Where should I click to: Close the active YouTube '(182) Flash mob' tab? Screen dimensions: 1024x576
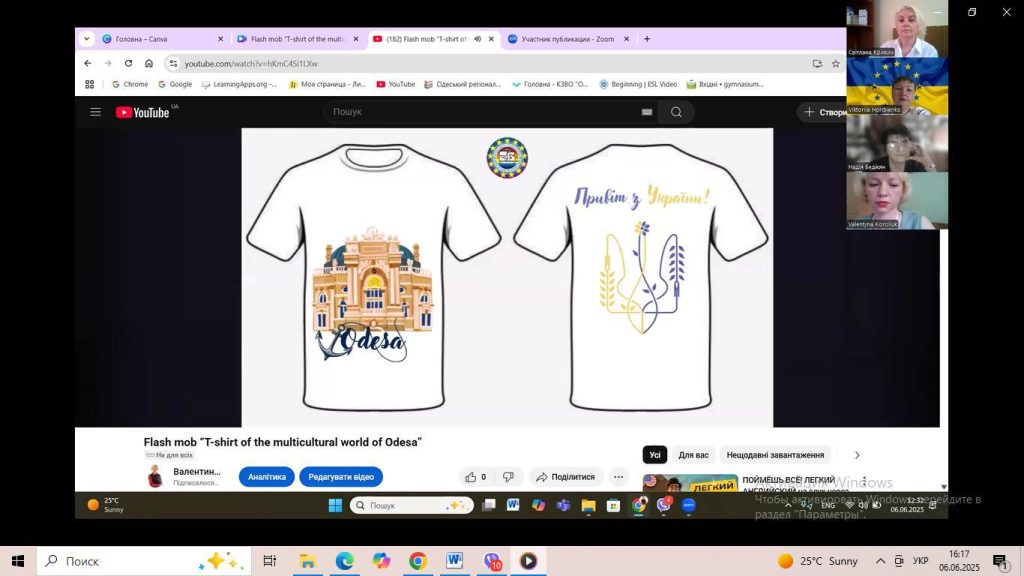491,39
